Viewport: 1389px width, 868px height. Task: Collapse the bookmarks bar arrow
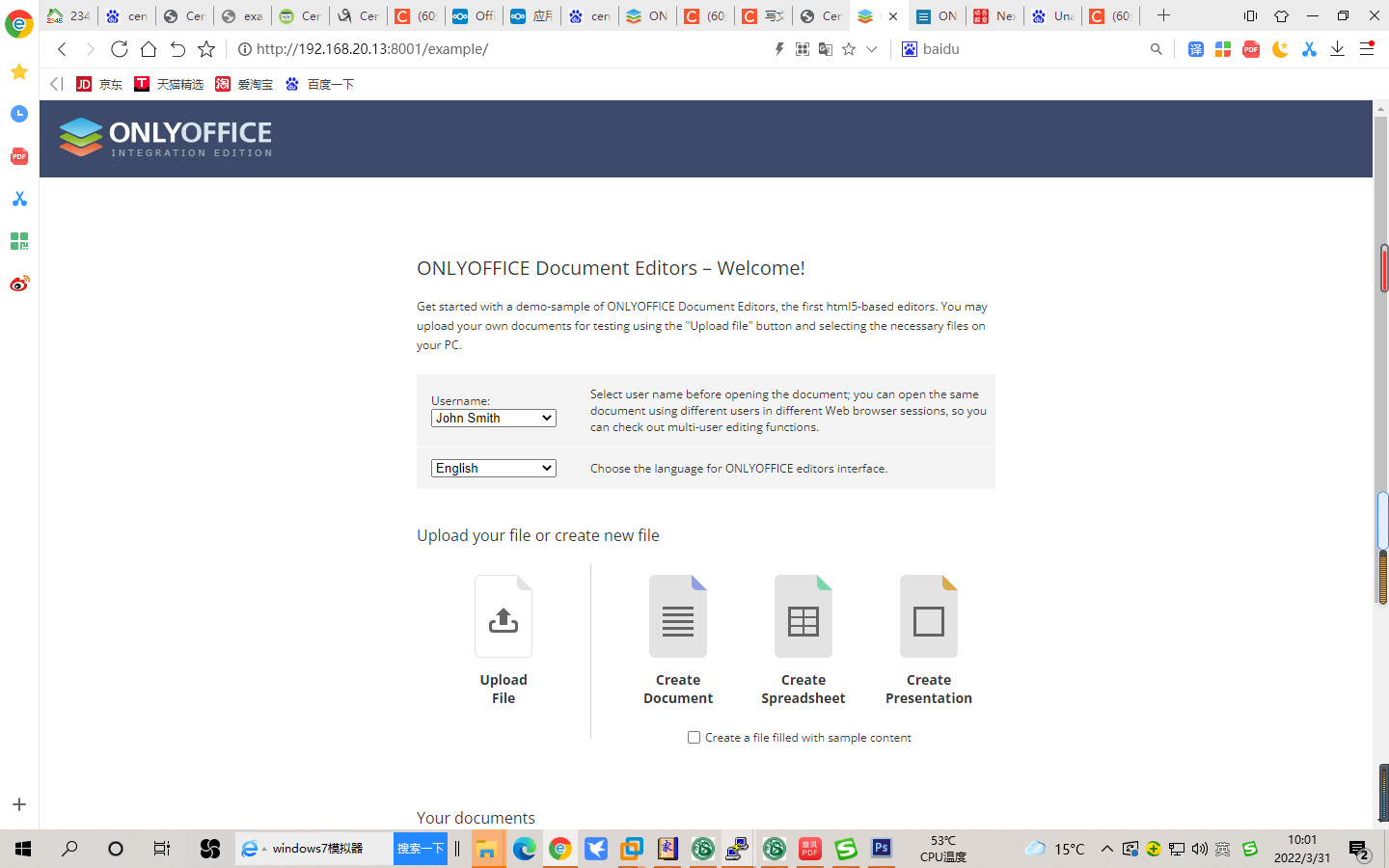(56, 84)
